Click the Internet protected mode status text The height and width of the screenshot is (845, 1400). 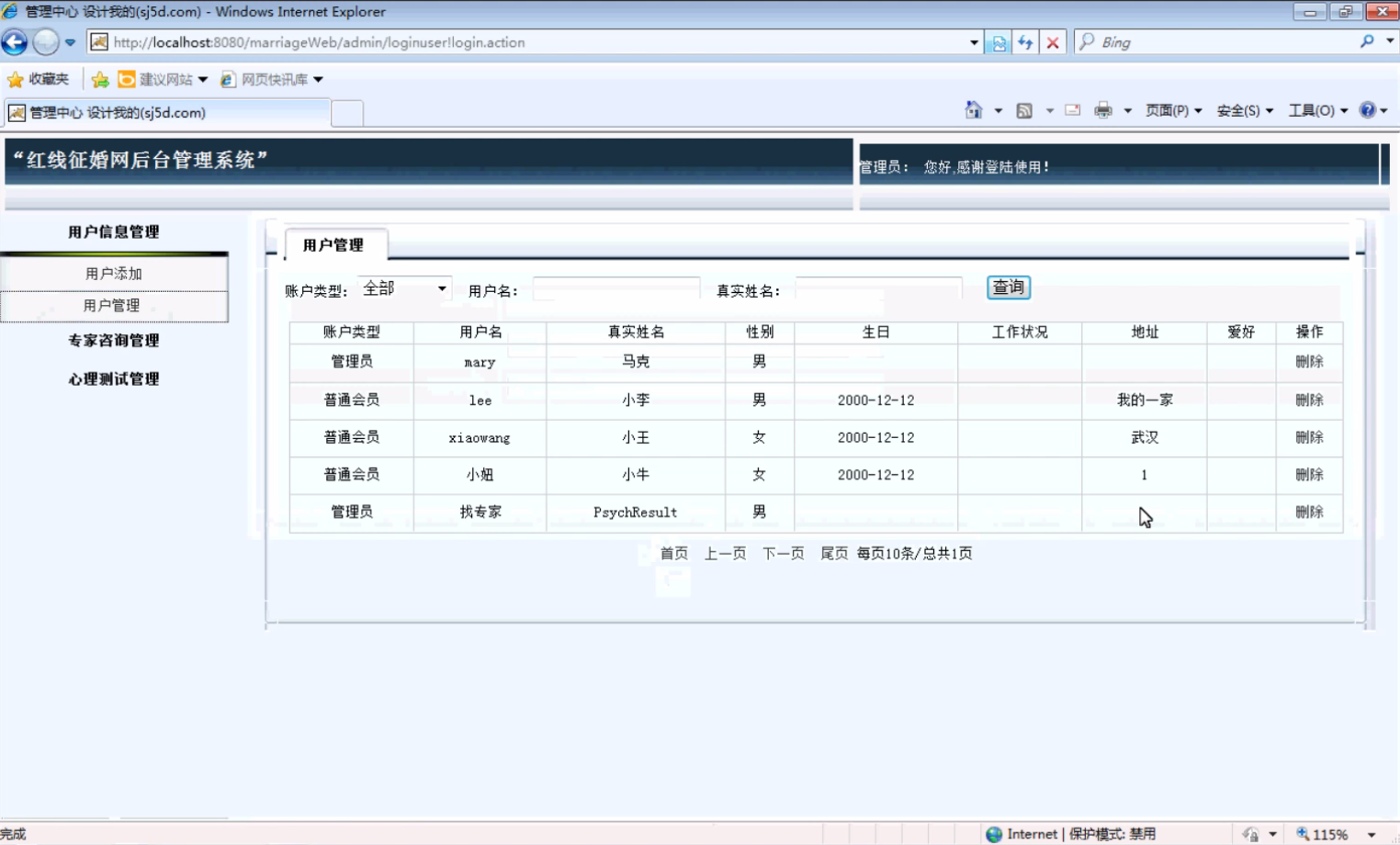1081,834
